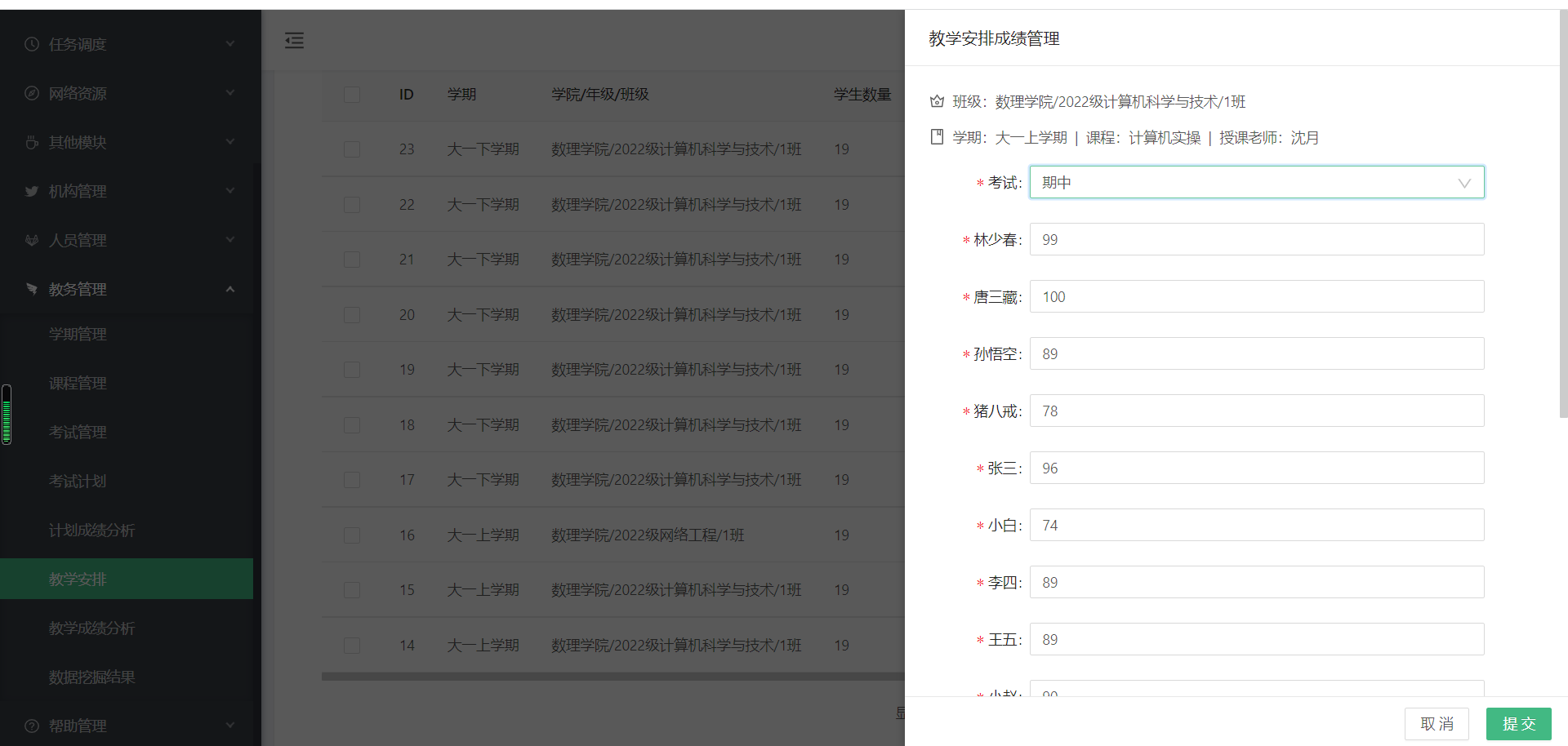Focus the score input for 孙悟空
This screenshot has width=1568, height=746.
(1257, 353)
